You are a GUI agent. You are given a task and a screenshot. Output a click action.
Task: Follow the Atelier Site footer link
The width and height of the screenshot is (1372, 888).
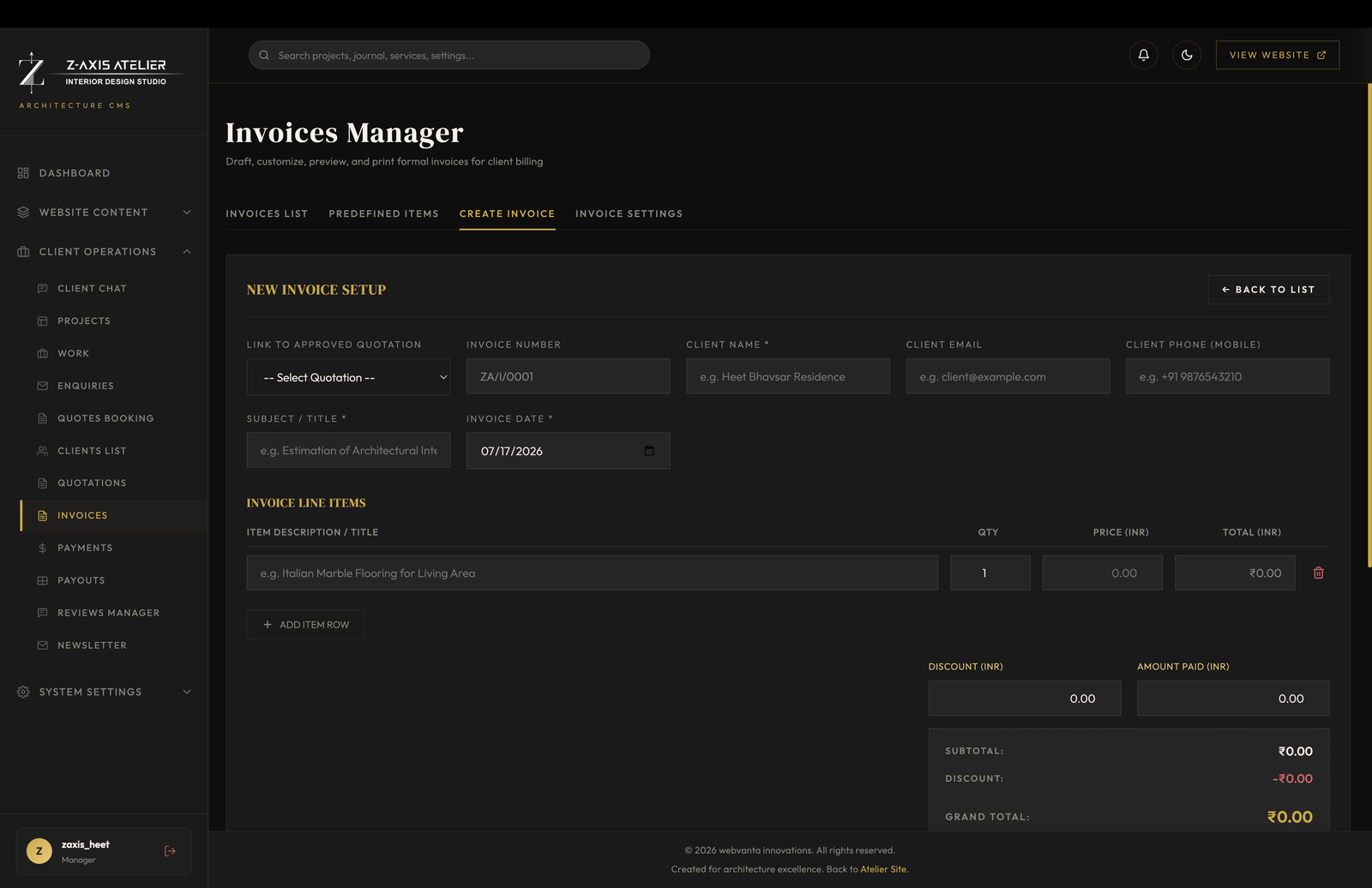pyautogui.click(x=883, y=869)
